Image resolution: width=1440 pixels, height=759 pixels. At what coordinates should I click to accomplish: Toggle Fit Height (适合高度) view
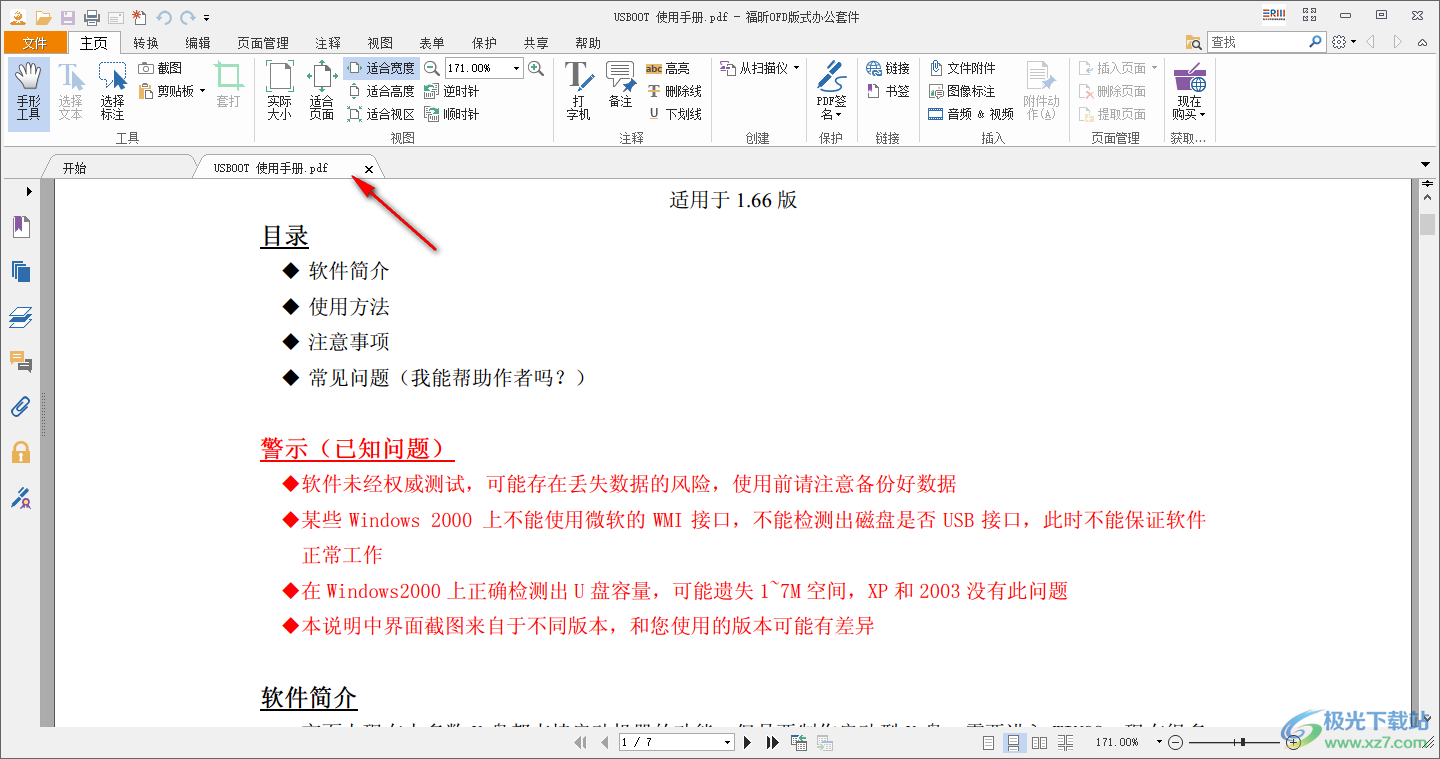tap(381, 91)
